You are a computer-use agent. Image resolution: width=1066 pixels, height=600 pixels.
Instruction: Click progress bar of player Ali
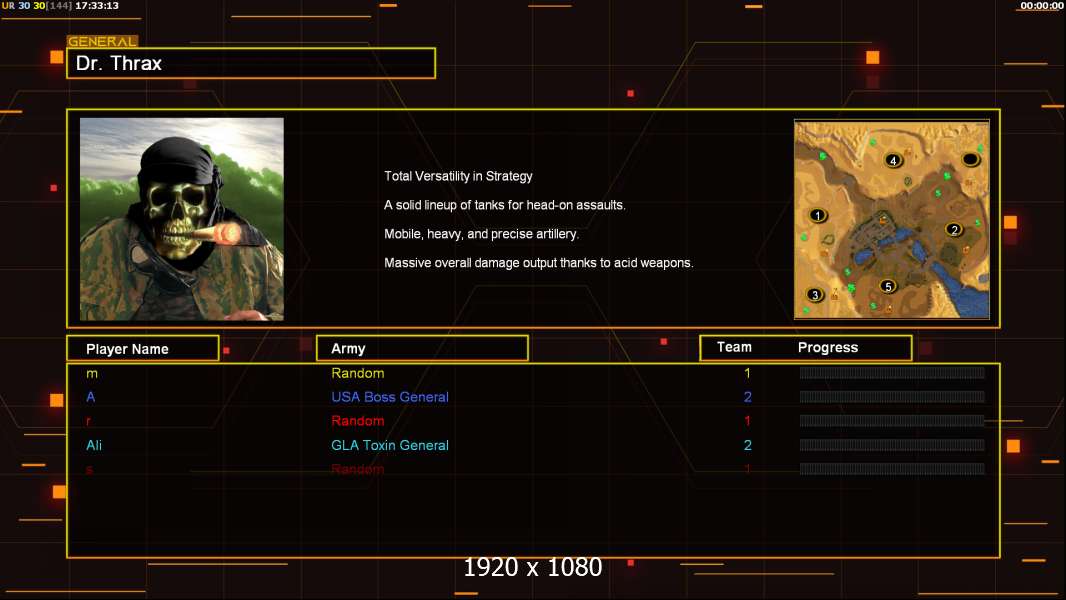point(892,445)
